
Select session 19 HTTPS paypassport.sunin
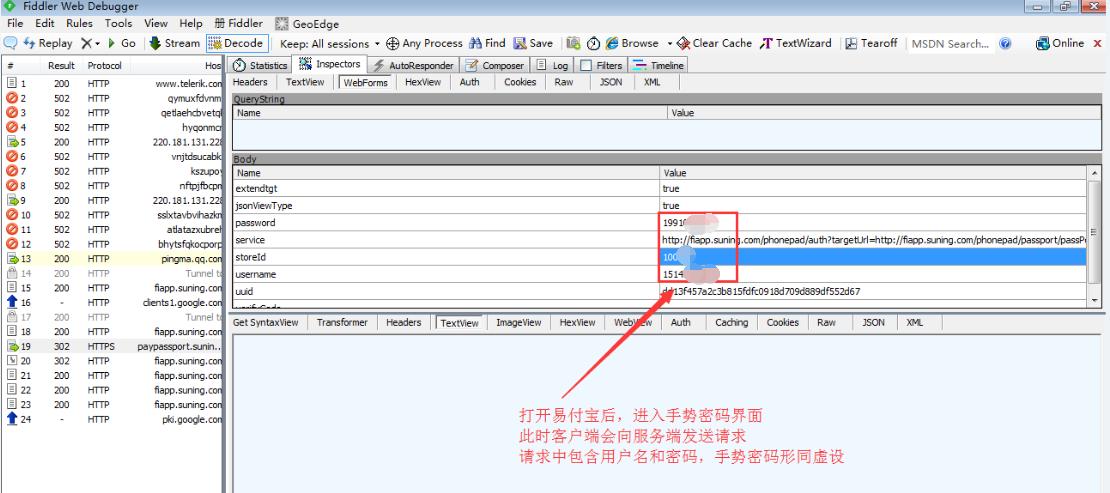pos(113,347)
